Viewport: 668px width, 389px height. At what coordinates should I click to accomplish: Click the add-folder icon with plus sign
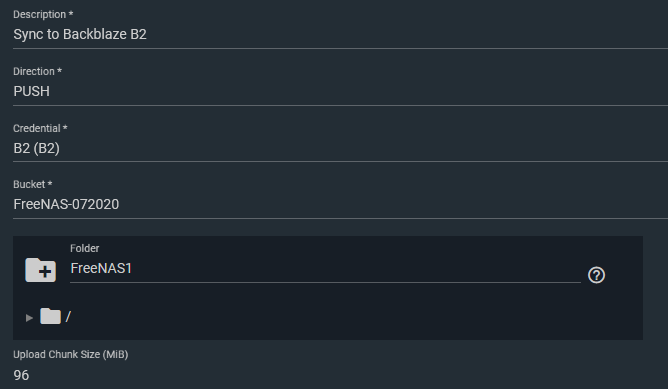pos(40,270)
